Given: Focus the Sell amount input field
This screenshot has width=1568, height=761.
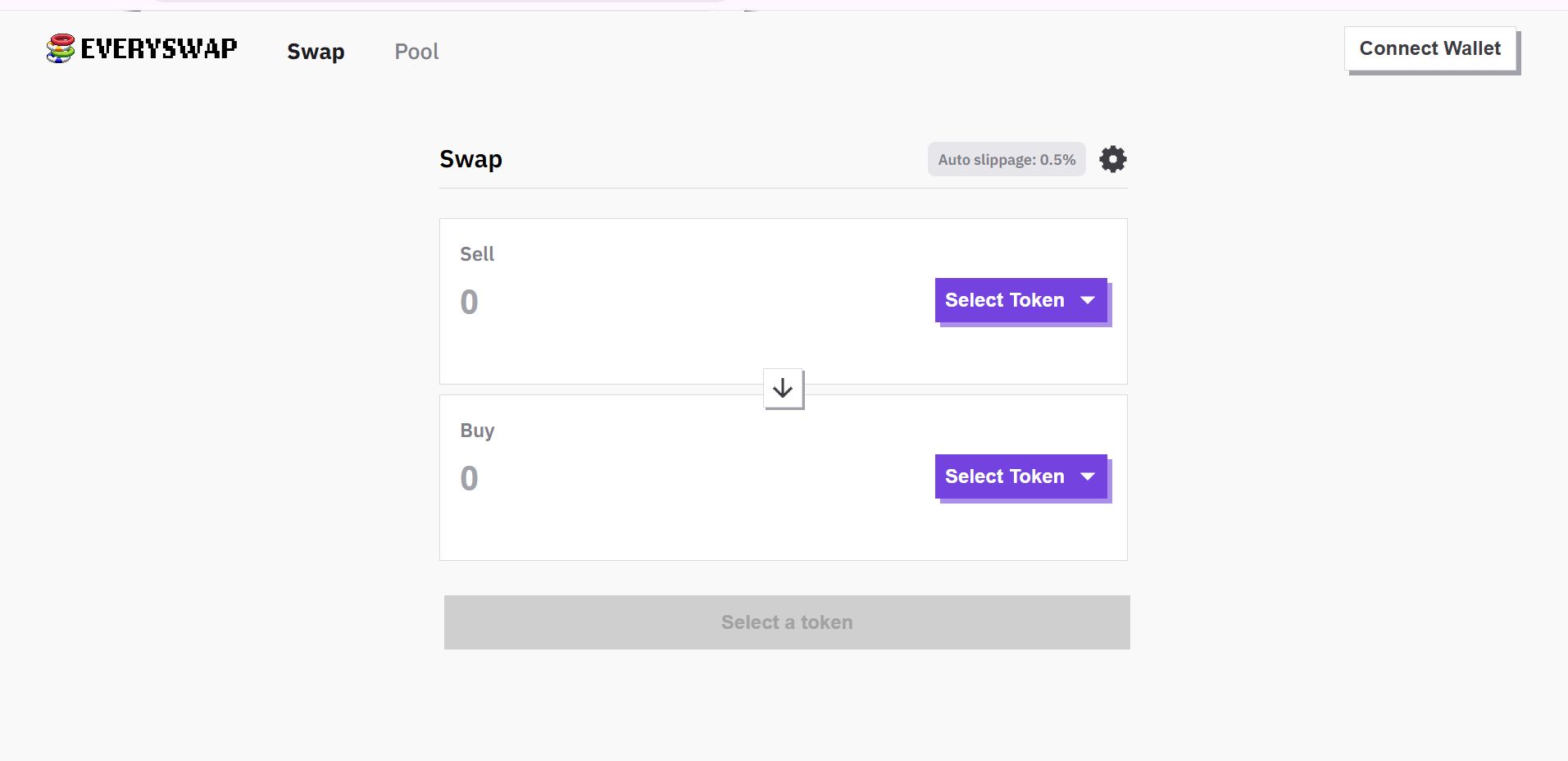Looking at the screenshot, I should pyautogui.click(x=656, y=303).
